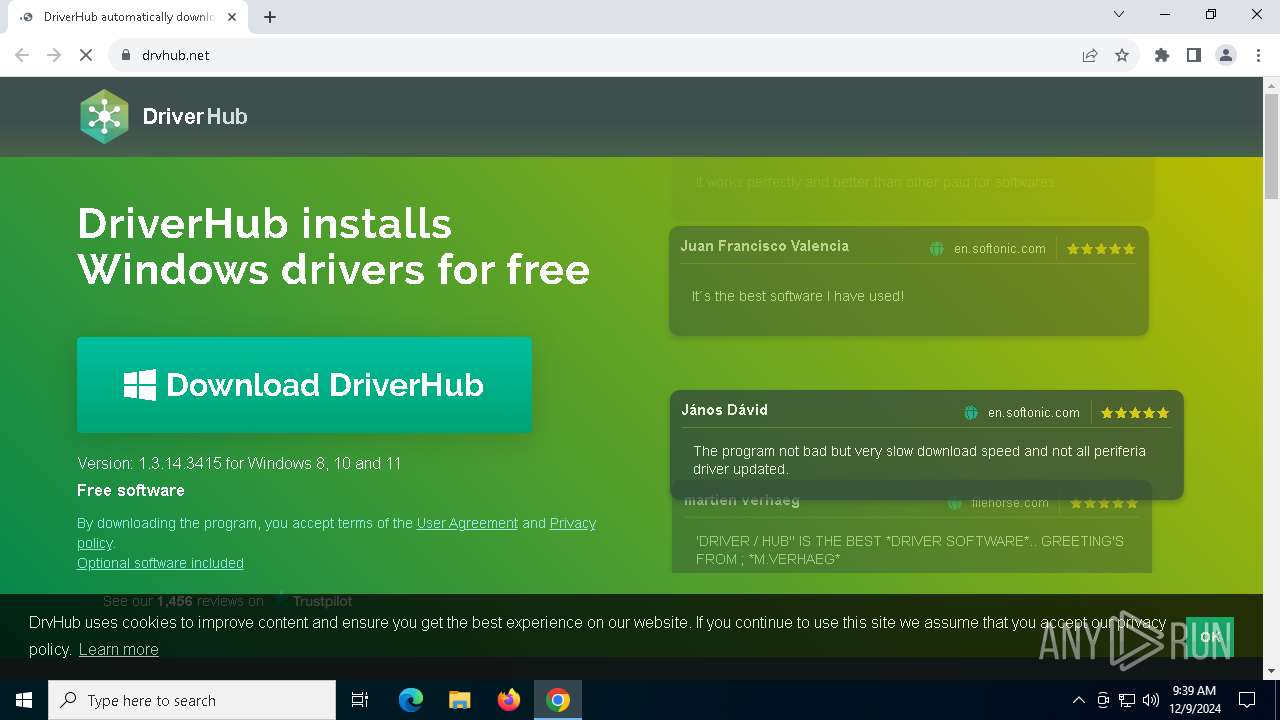Viewport: 1280px width, 720px height.
Task: Open the Optional software included link
Action: click(160, 563)
